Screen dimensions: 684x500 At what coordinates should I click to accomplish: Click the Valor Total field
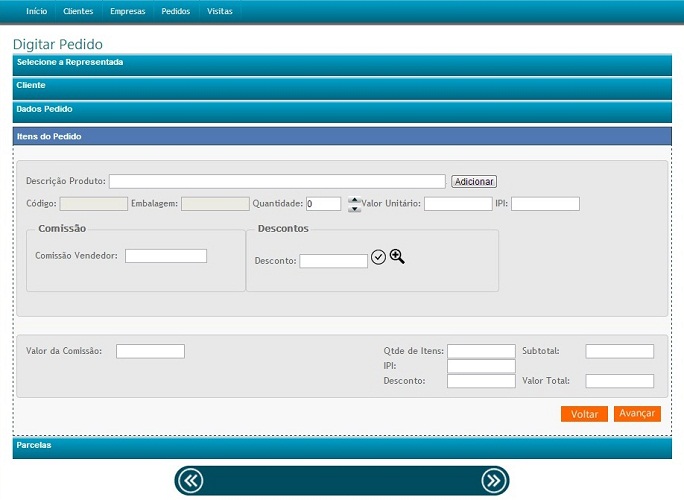coord(619,381)
